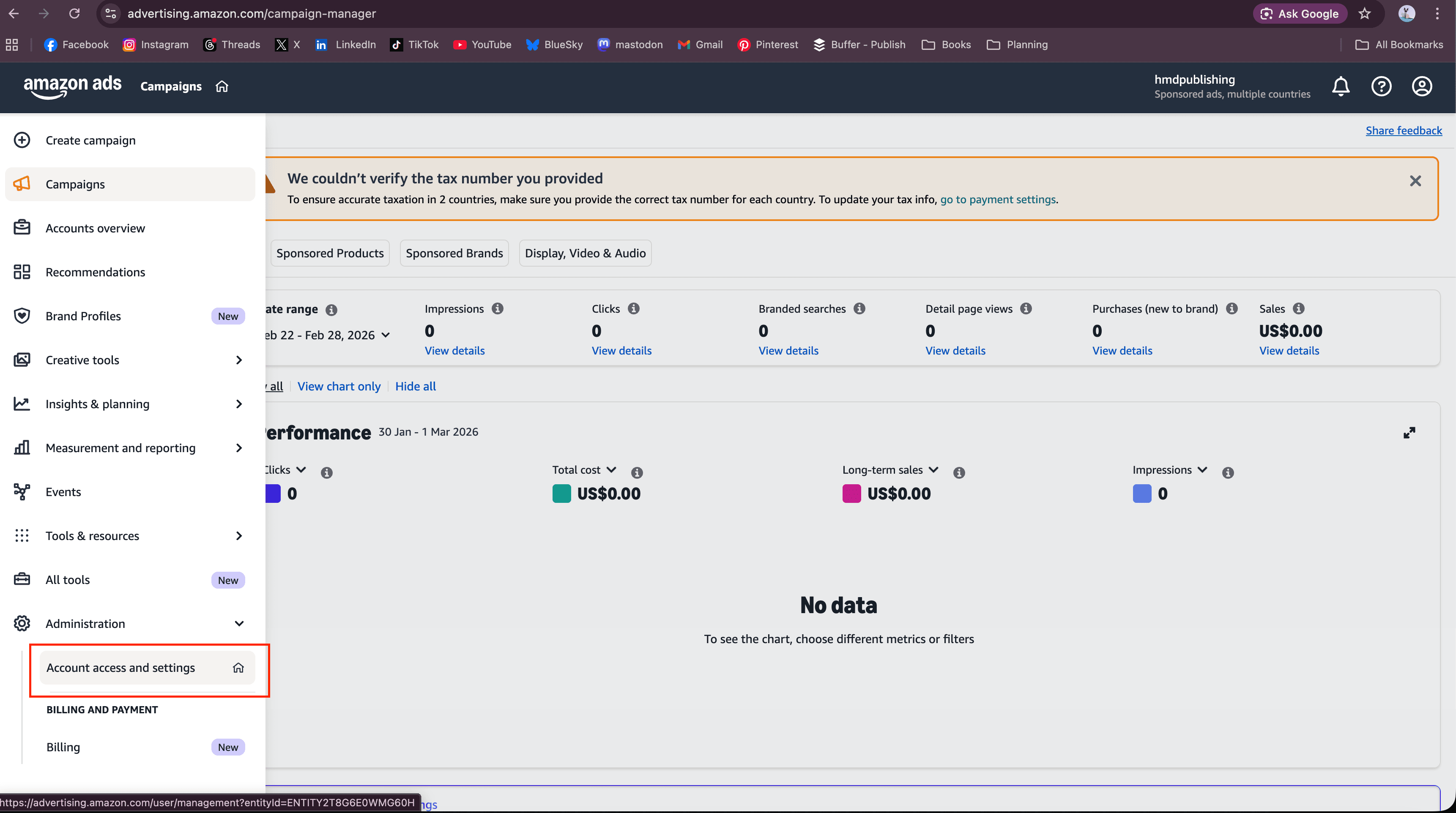Expand the date range selector
The height and width of the screenshot is (813, 1456).
point(386,335)
